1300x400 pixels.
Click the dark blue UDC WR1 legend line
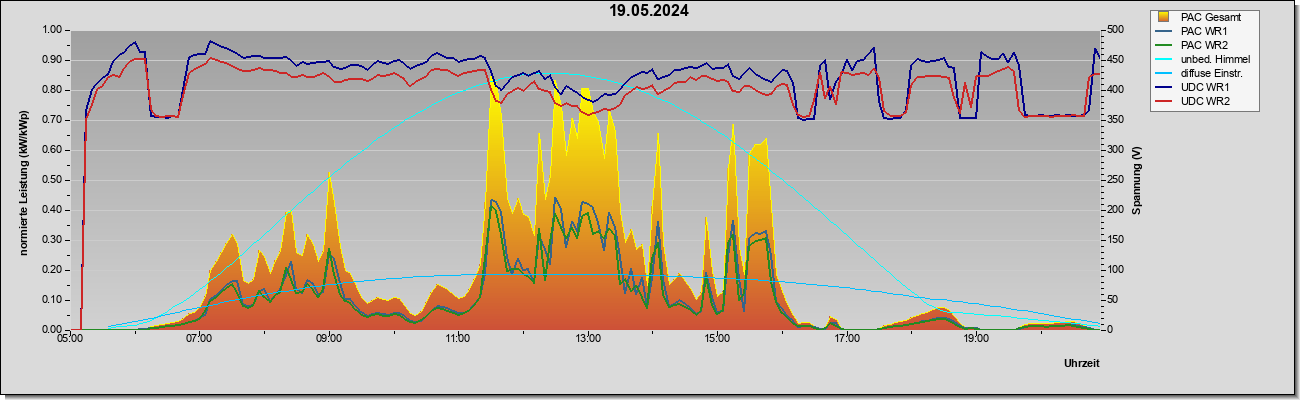tap(1164, 89)
